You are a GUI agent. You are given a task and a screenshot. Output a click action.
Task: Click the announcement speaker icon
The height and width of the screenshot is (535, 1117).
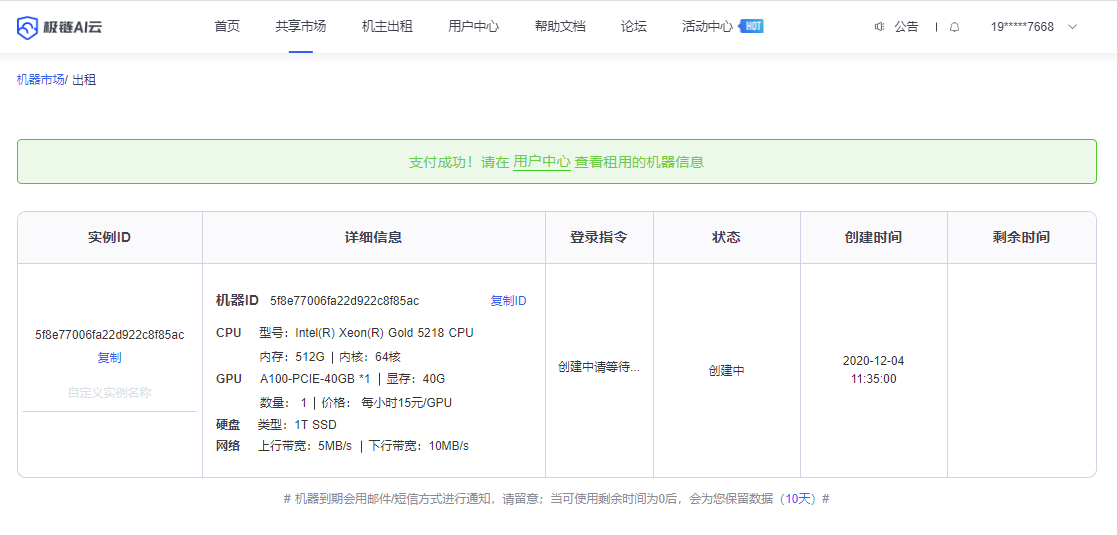point(879,27)
